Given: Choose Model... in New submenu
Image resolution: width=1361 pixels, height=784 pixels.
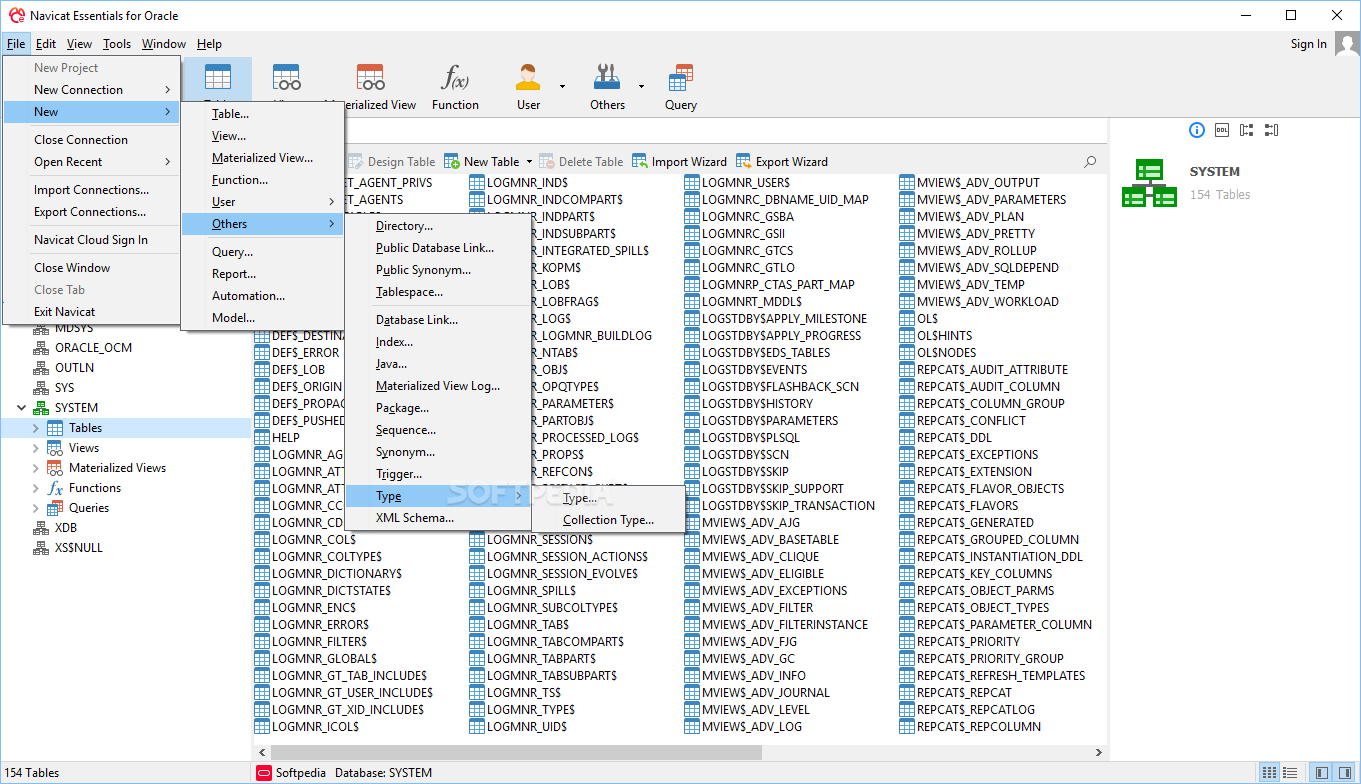Looking at the screenshot, I should pos(262,318).
